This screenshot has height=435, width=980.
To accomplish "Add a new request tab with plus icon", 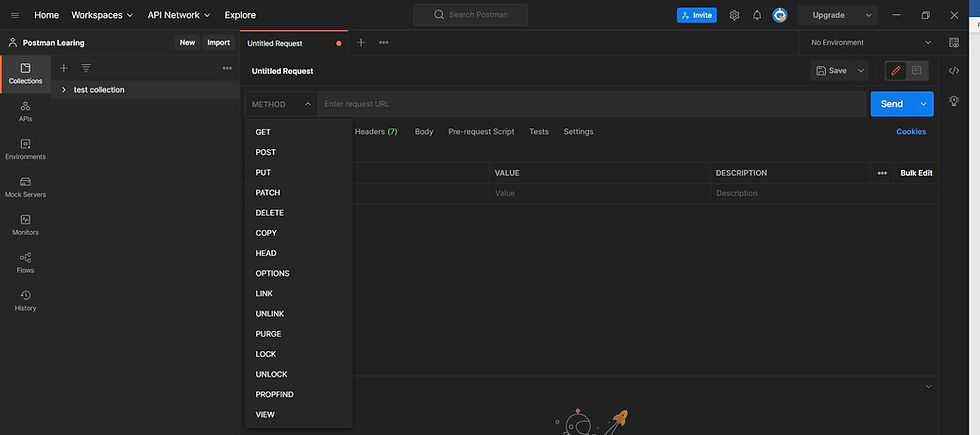I will pos(361,42).
